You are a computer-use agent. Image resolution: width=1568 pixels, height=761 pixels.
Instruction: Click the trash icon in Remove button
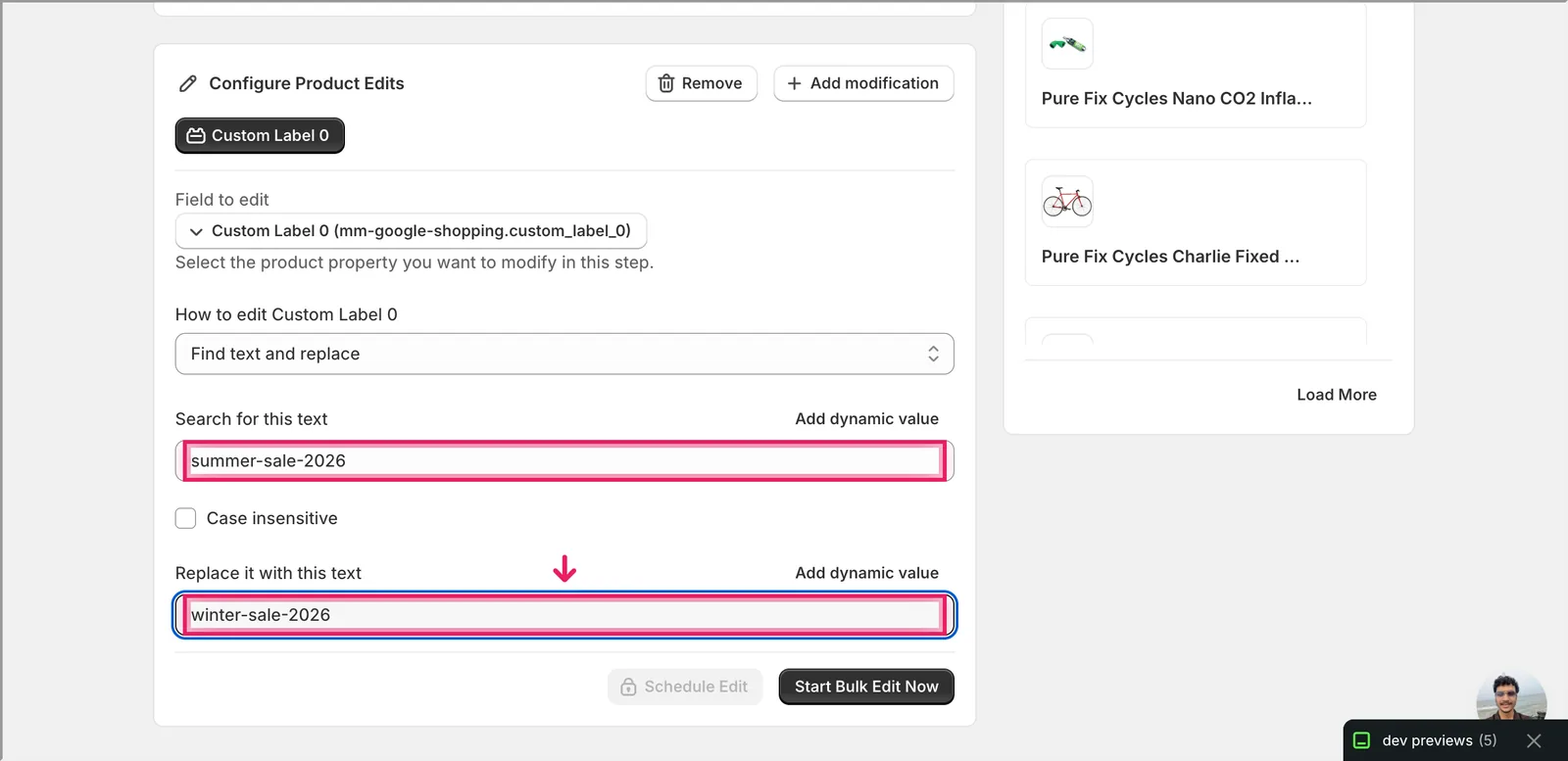click(x=666, y=84)
